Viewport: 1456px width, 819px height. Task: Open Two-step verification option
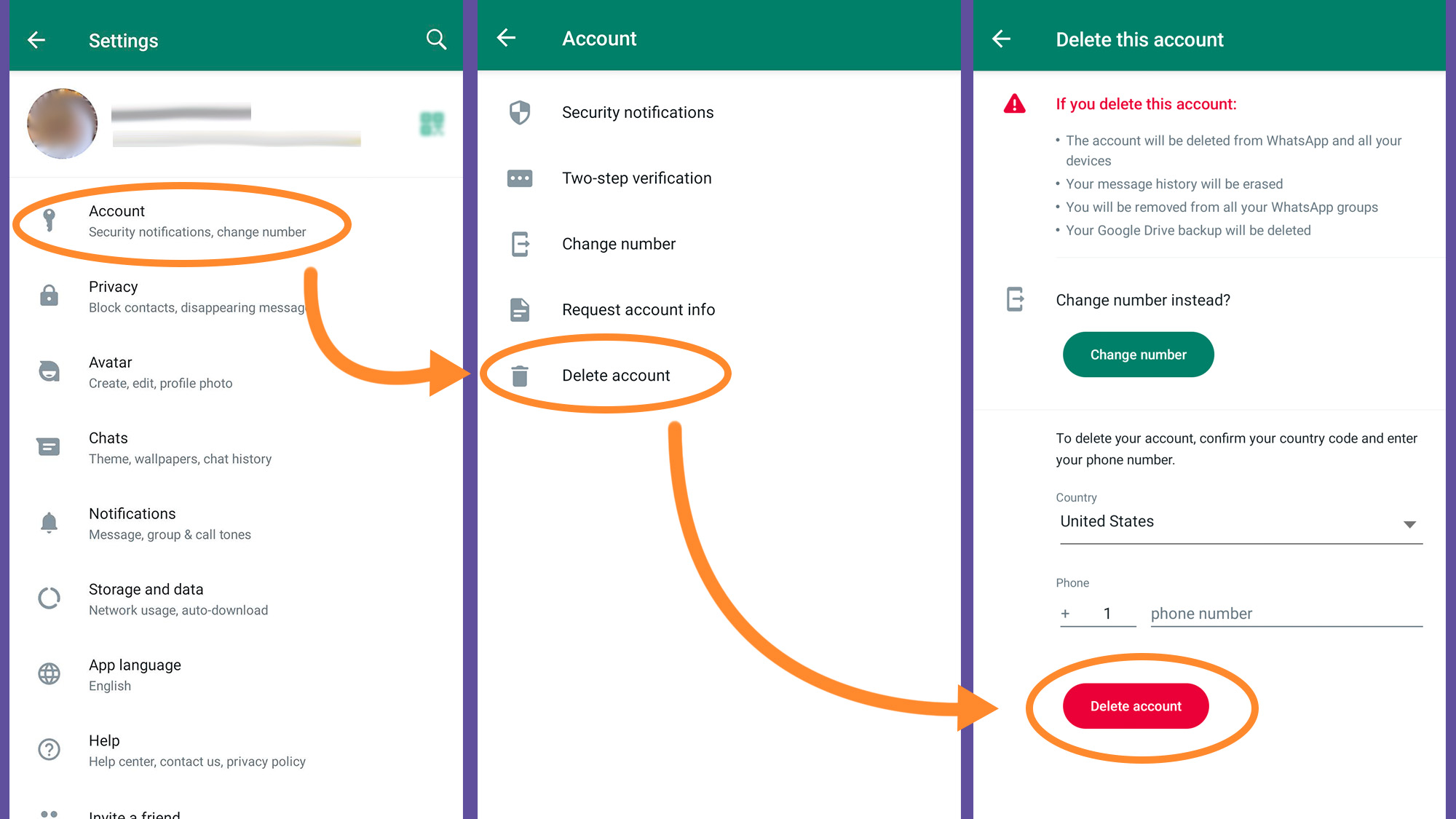click(636, 178)
